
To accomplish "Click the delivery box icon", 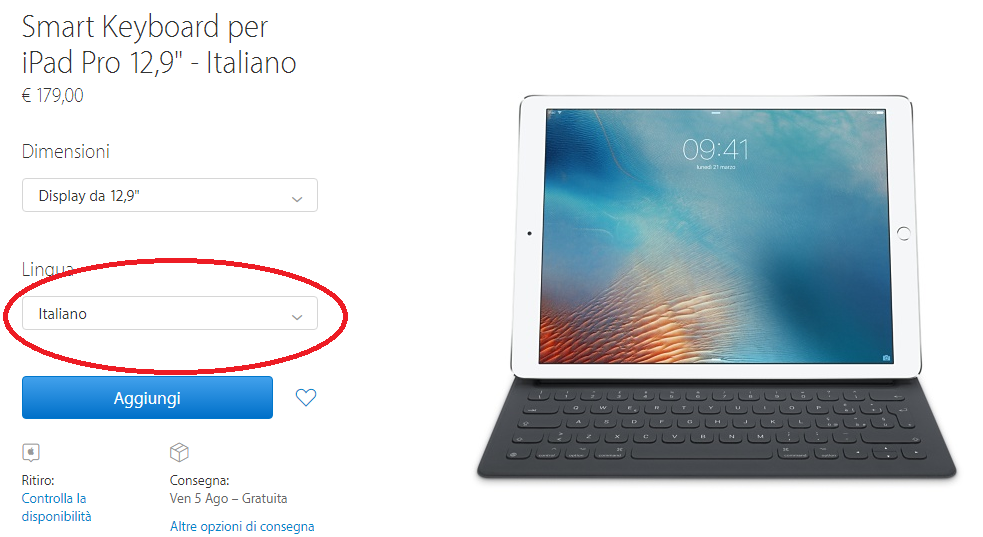I will [x=179, y=452].
